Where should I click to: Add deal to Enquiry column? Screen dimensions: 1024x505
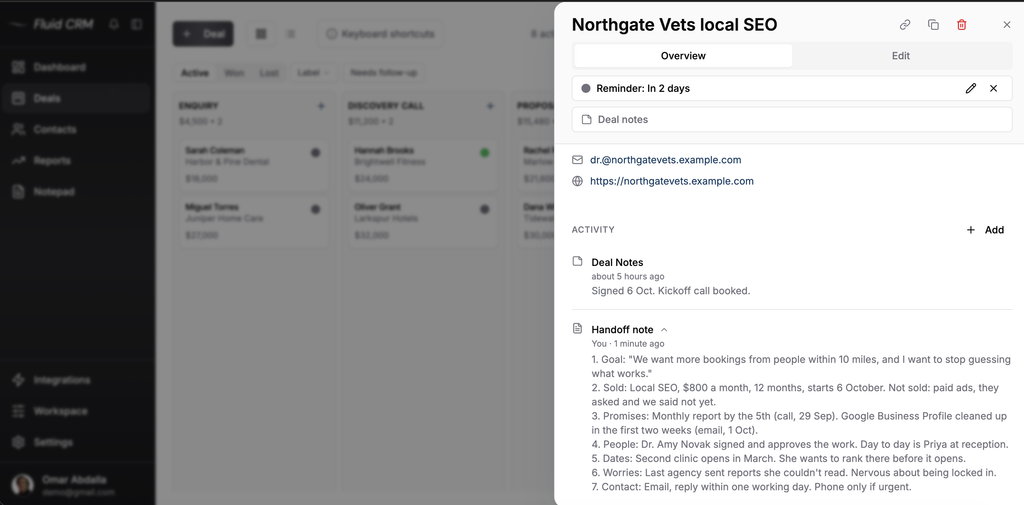click(x=321, y=106)
